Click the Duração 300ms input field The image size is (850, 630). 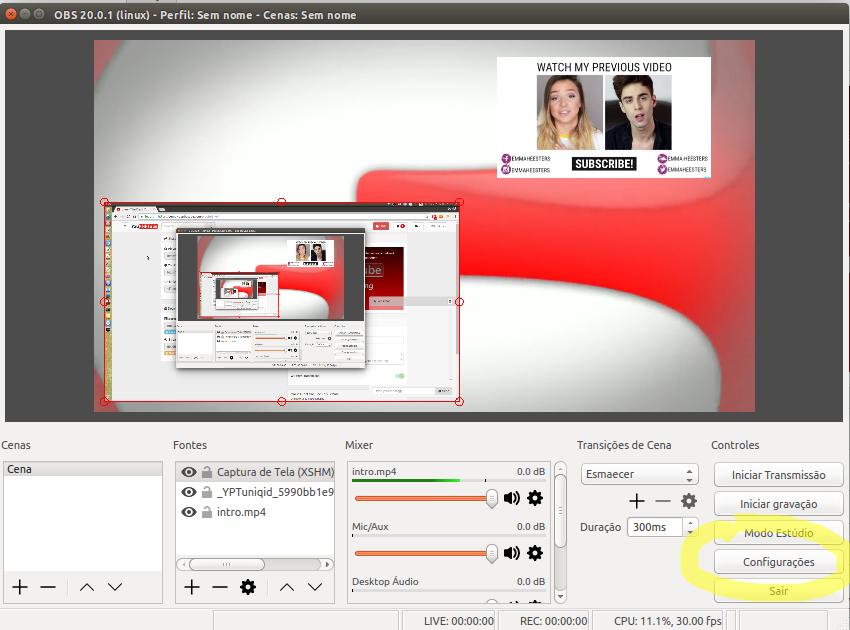[655, 527]
